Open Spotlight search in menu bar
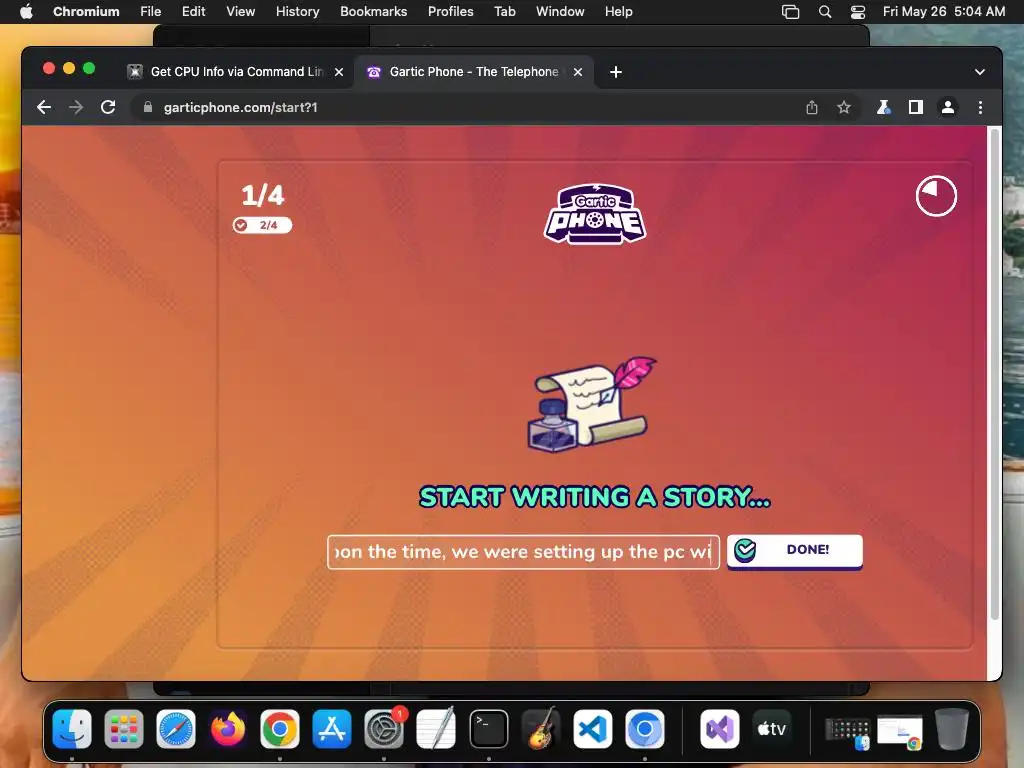 click(x=825, y=12)
